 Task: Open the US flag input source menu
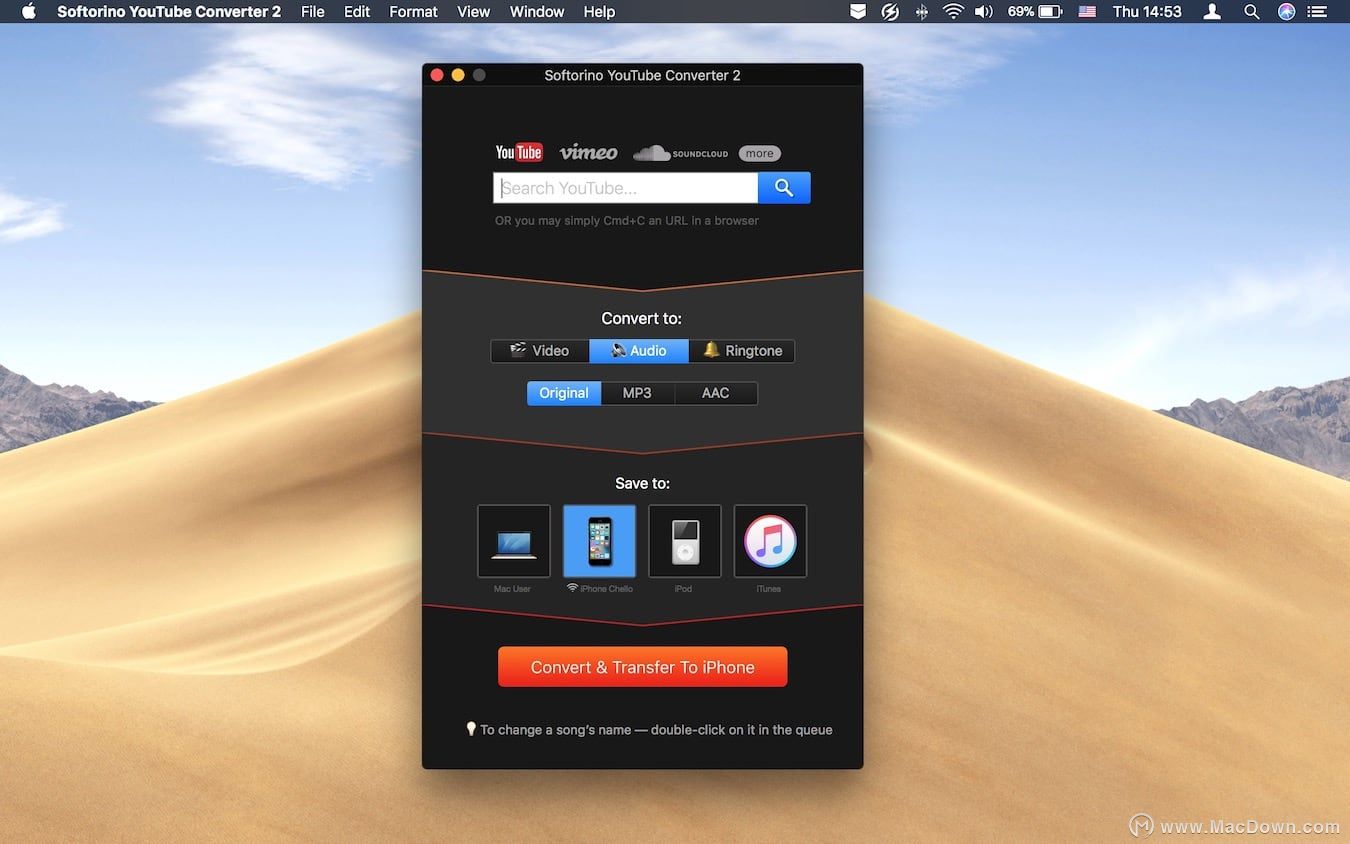tap(1086, 12)
